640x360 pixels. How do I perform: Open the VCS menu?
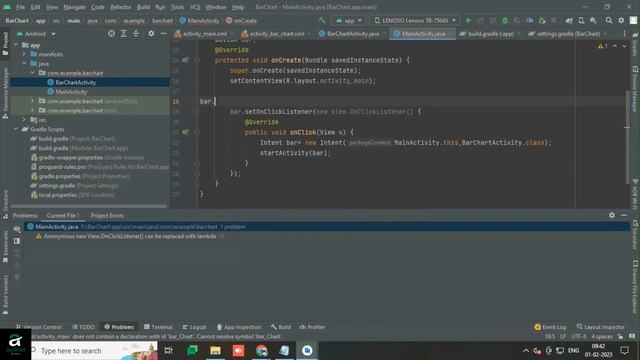(x=195, y=7)
